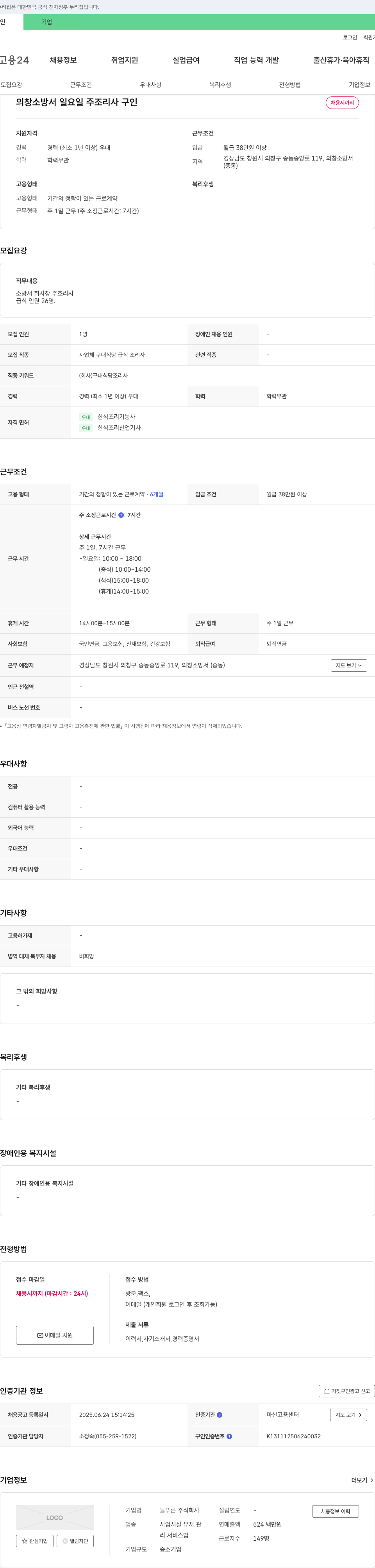Click the 149명 employee count value
Screen dimensions: 375x1568
coord(261,1538)
